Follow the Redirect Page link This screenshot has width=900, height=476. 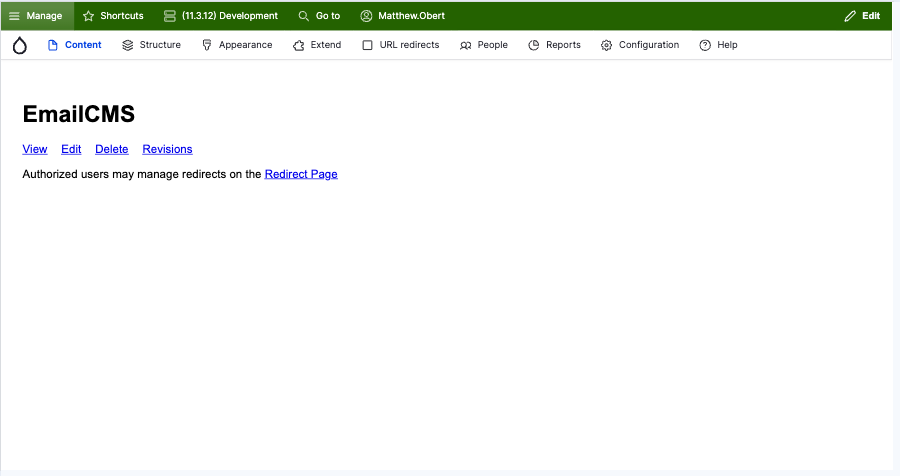[301, 175]
